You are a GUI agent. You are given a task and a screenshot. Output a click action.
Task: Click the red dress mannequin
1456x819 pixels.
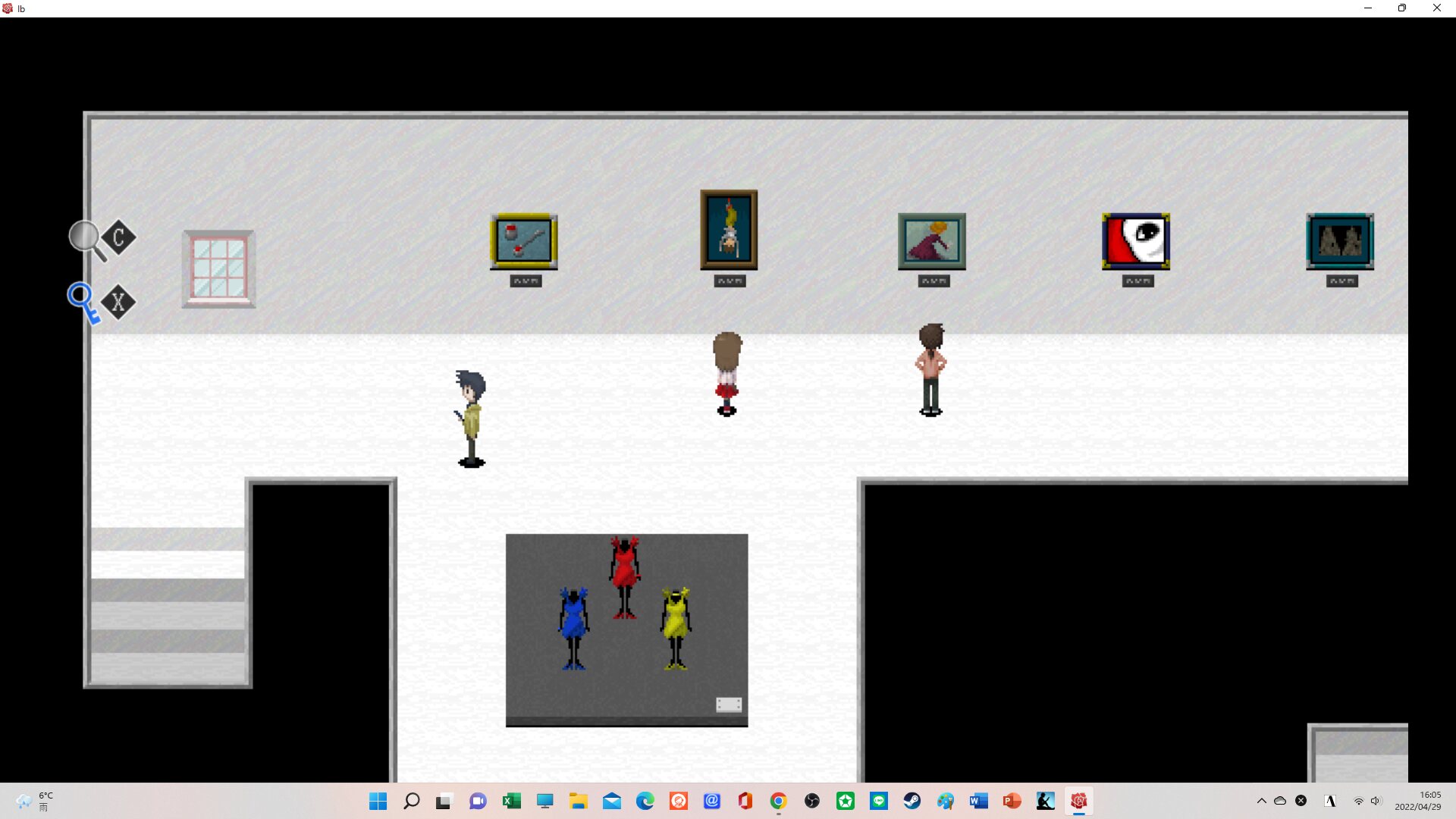(625, 576)
